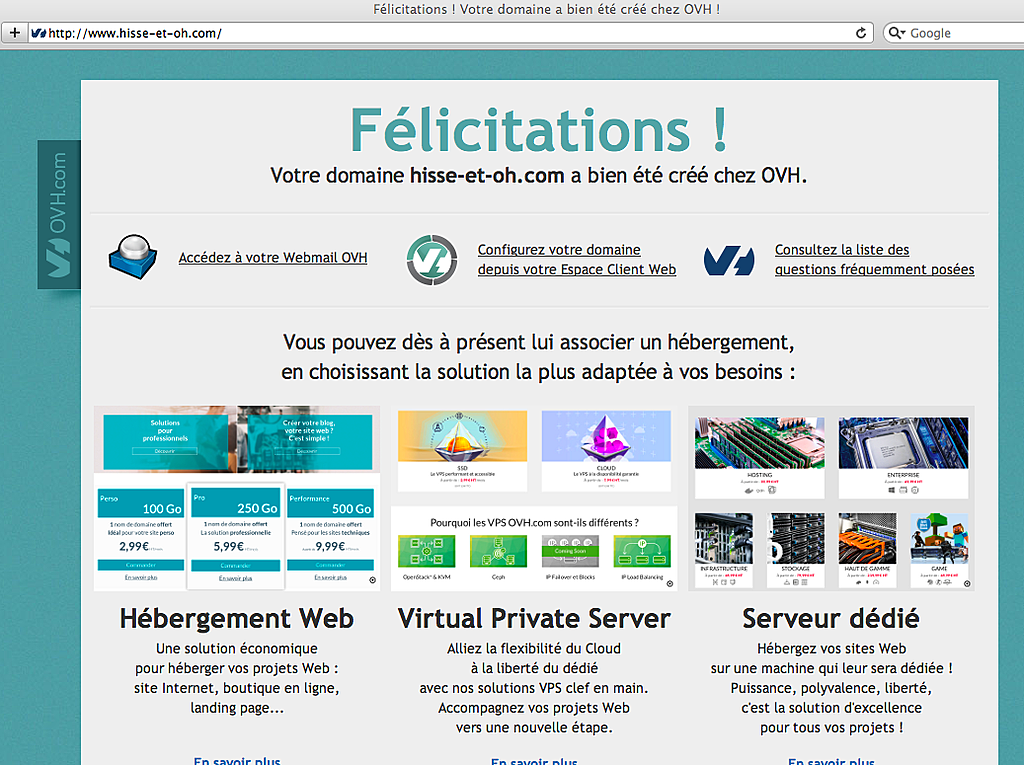This screenshot has height=765, width=1024.
Task: Open the Google search magnifier dropdown
Action: (x=897, y=33)
